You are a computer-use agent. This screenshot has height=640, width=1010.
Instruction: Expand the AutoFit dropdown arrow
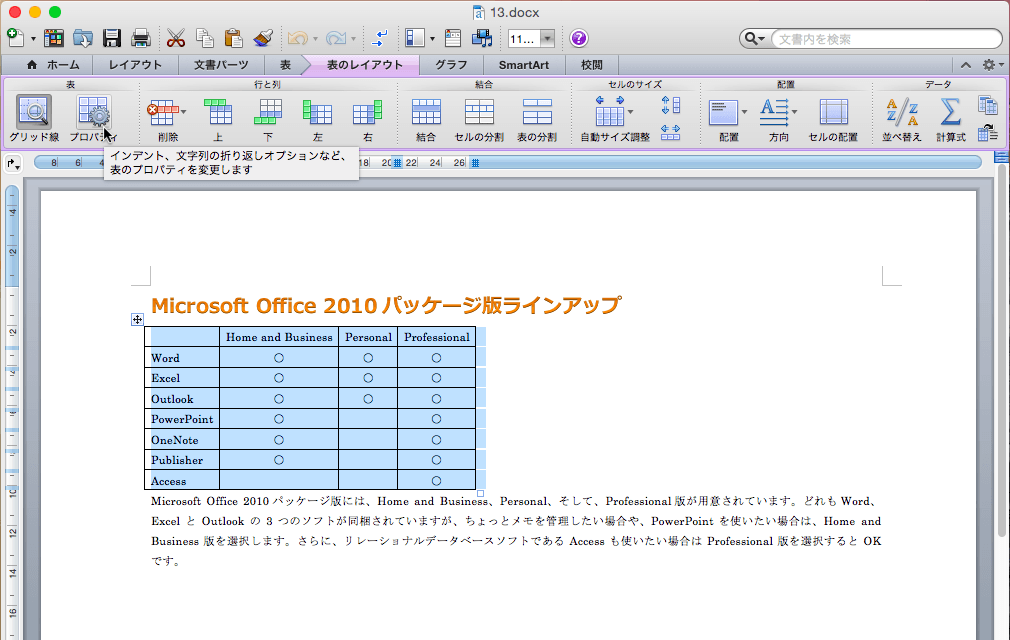[x=631, y=112]
